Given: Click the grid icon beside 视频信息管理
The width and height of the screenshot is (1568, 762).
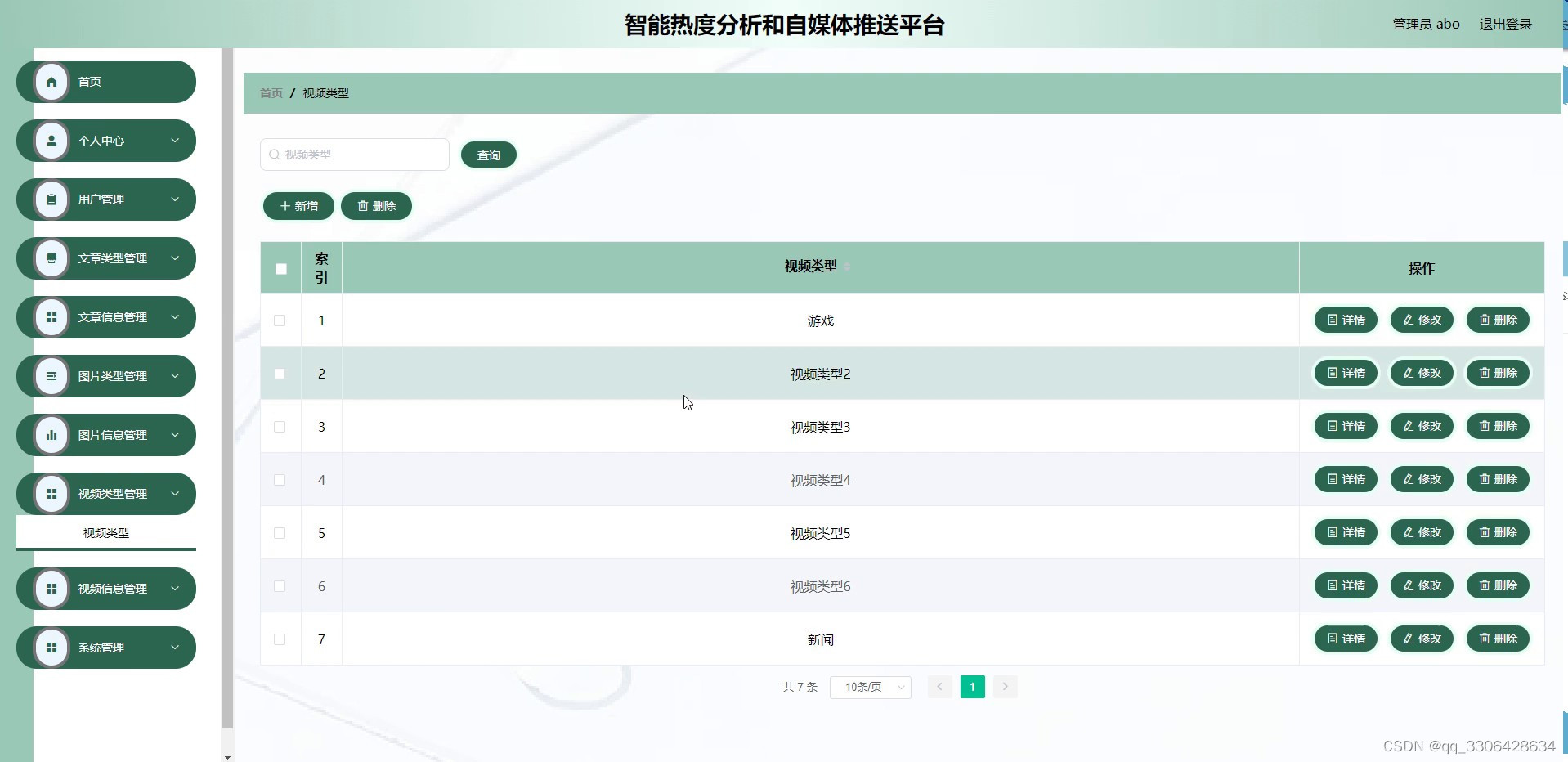Looking at the screenshot, I should [x=52, y=589].
